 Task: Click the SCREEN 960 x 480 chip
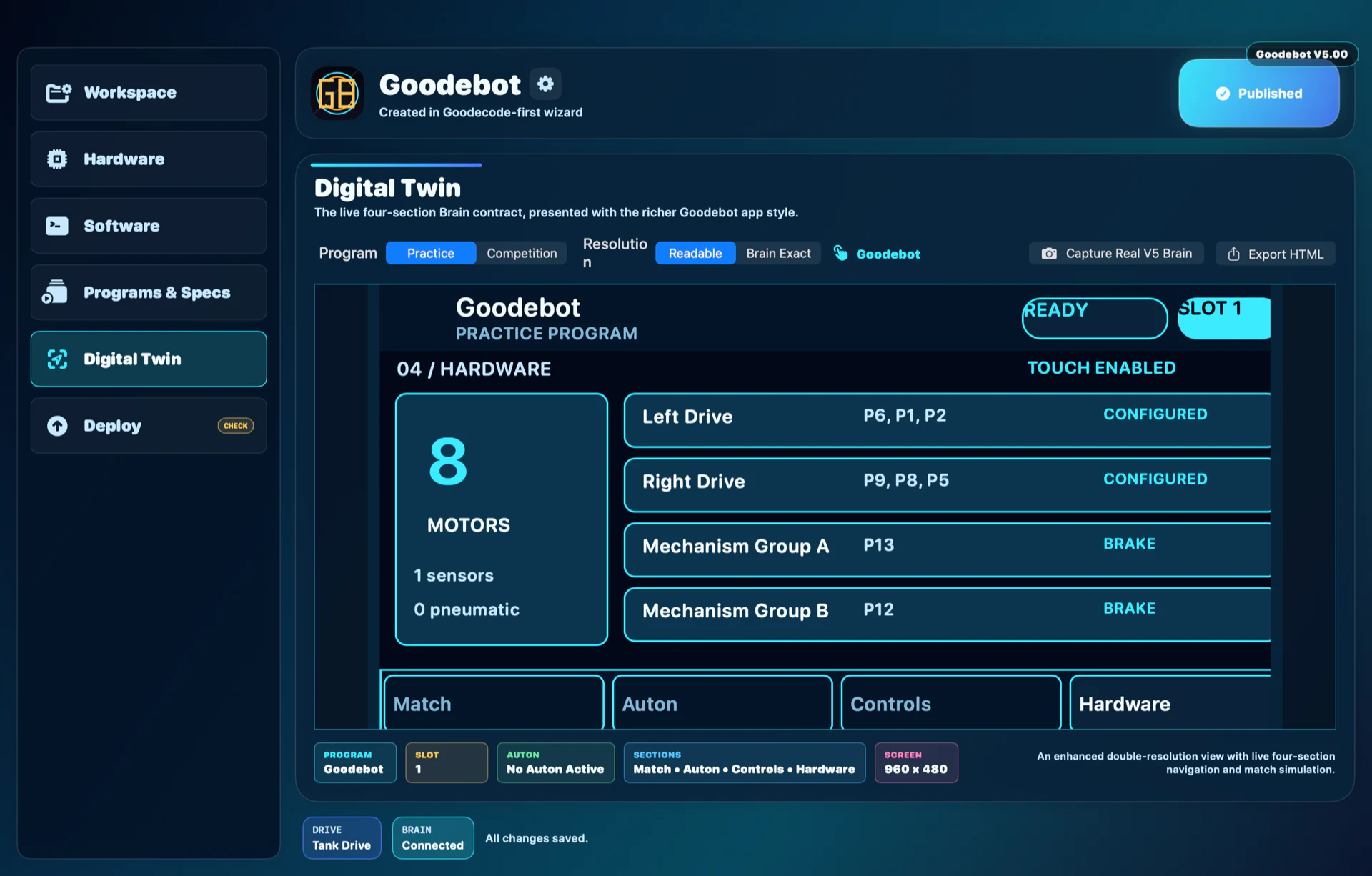(916, 762)
